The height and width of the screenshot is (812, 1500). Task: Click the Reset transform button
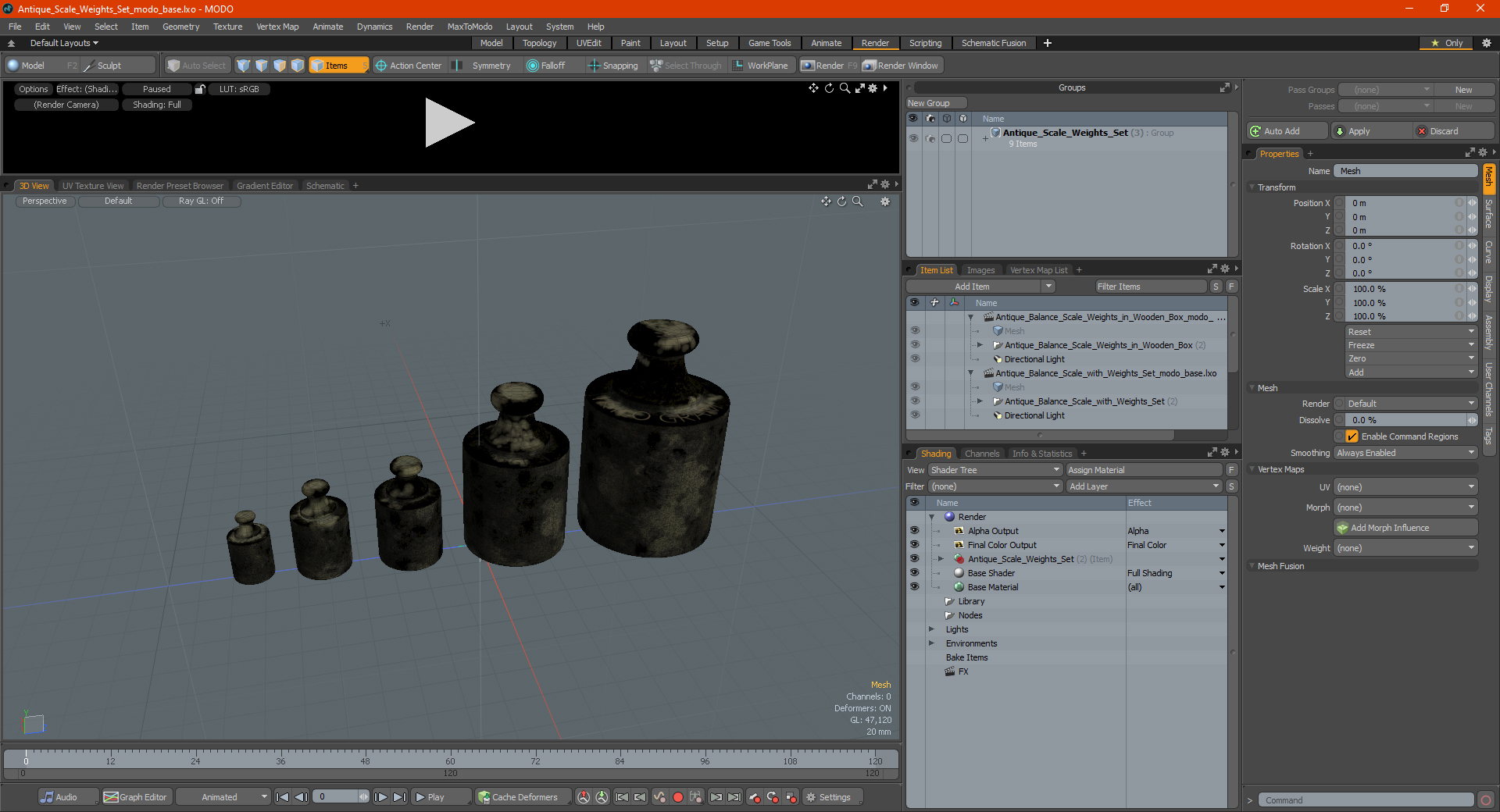[1411, 332]
